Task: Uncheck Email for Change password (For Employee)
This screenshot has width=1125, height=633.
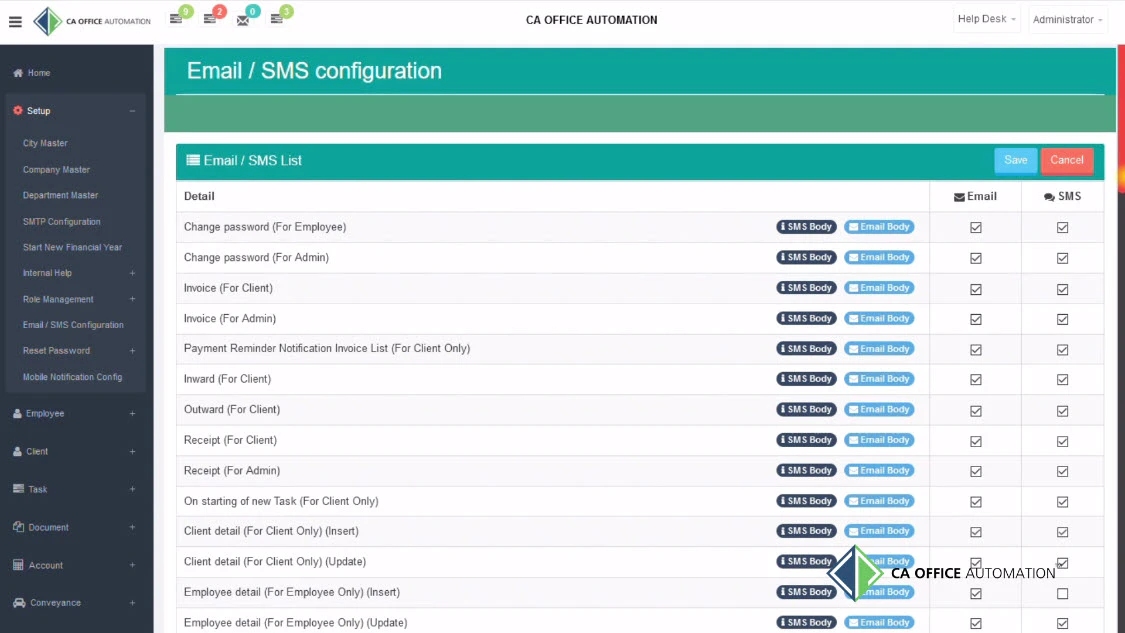Action: [x=975, y=228]
